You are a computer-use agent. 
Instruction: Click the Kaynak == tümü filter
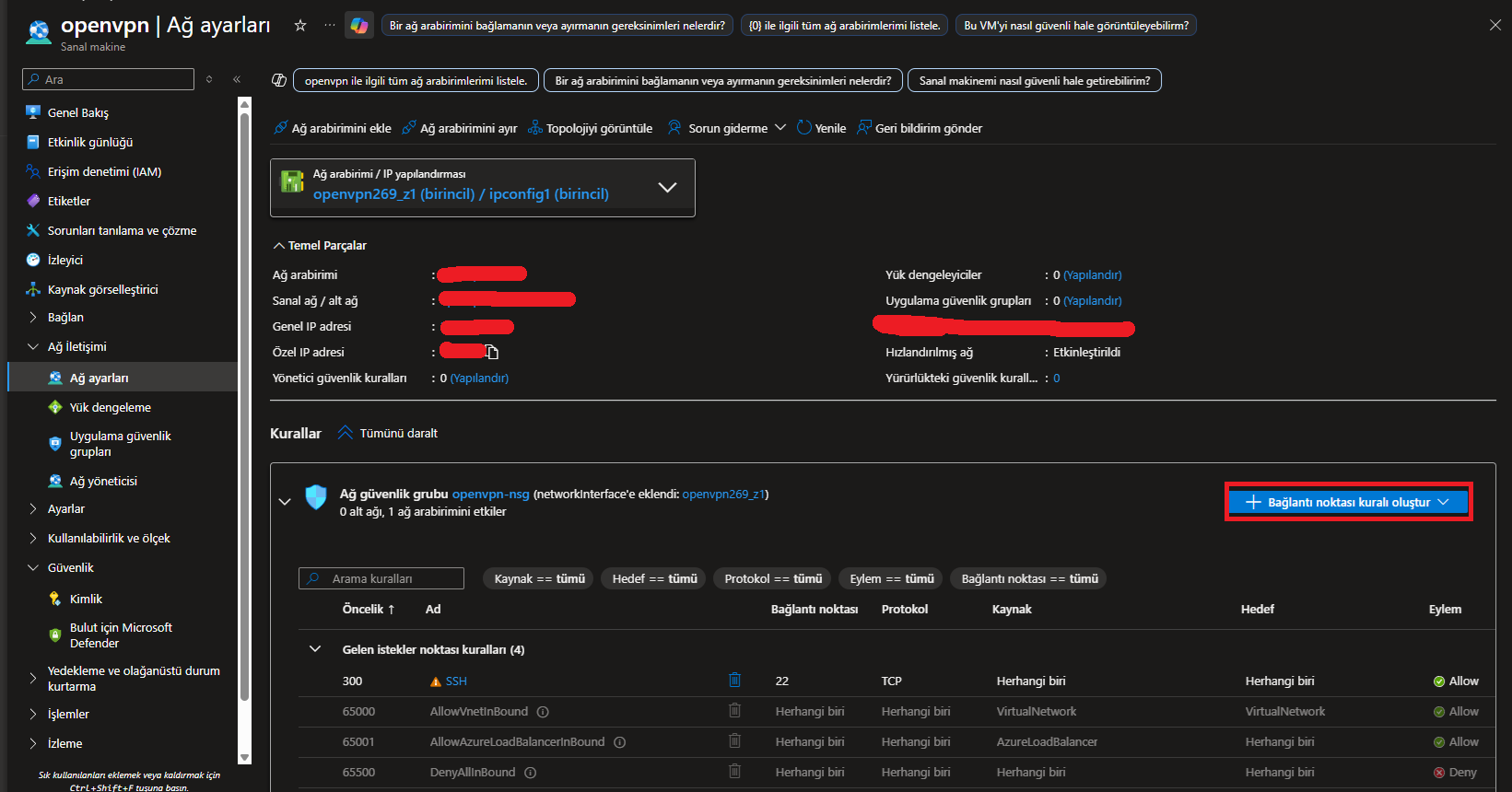point(539,578)
